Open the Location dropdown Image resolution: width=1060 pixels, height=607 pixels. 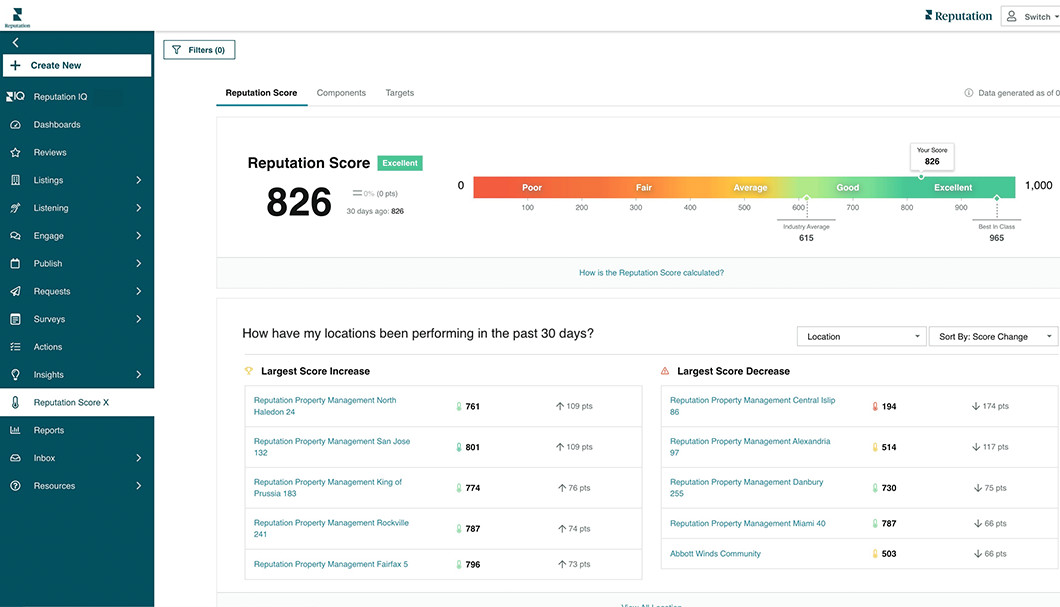click(862, 337)
